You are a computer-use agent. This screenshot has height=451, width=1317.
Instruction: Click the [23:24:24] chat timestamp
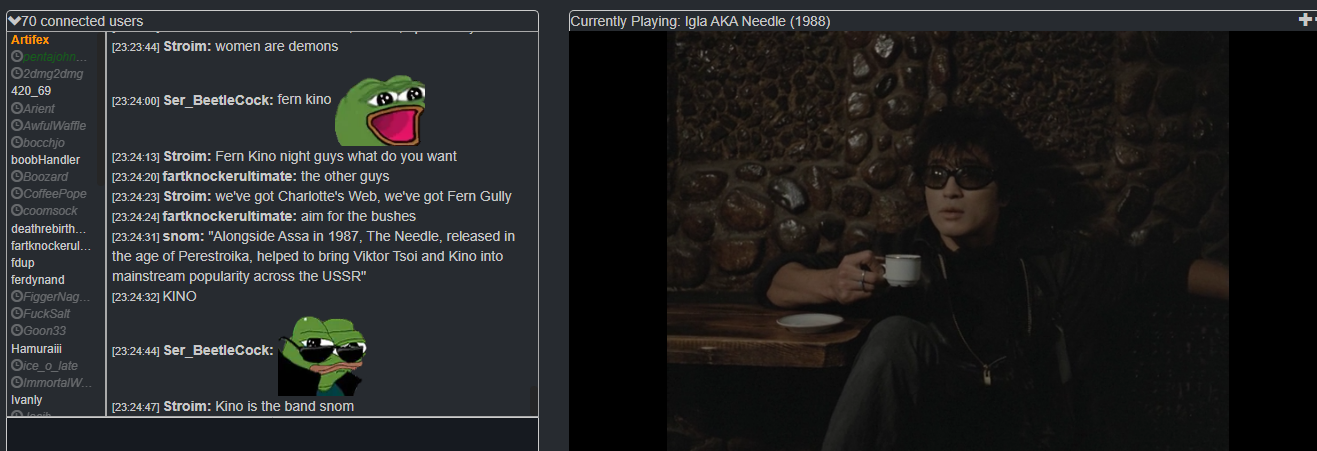point(136,217)
